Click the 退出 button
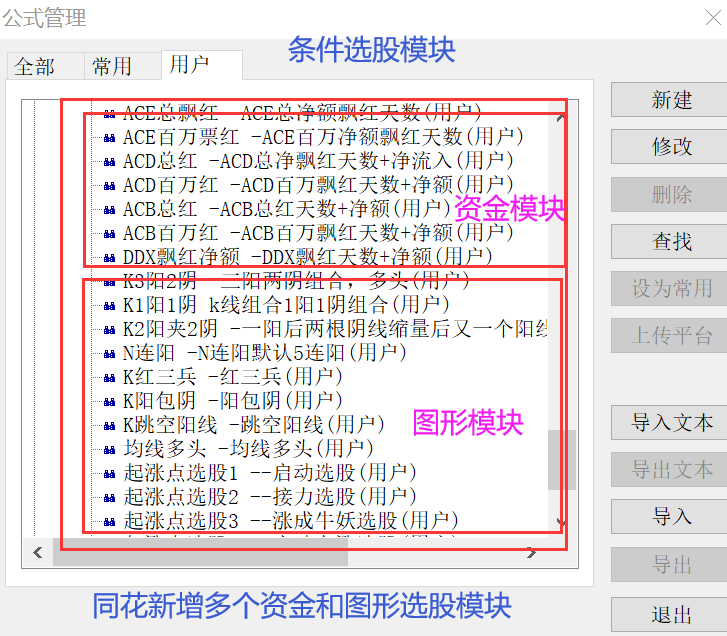Image resolution: width=727 pixels, height=636 pixels. point(671,615)
